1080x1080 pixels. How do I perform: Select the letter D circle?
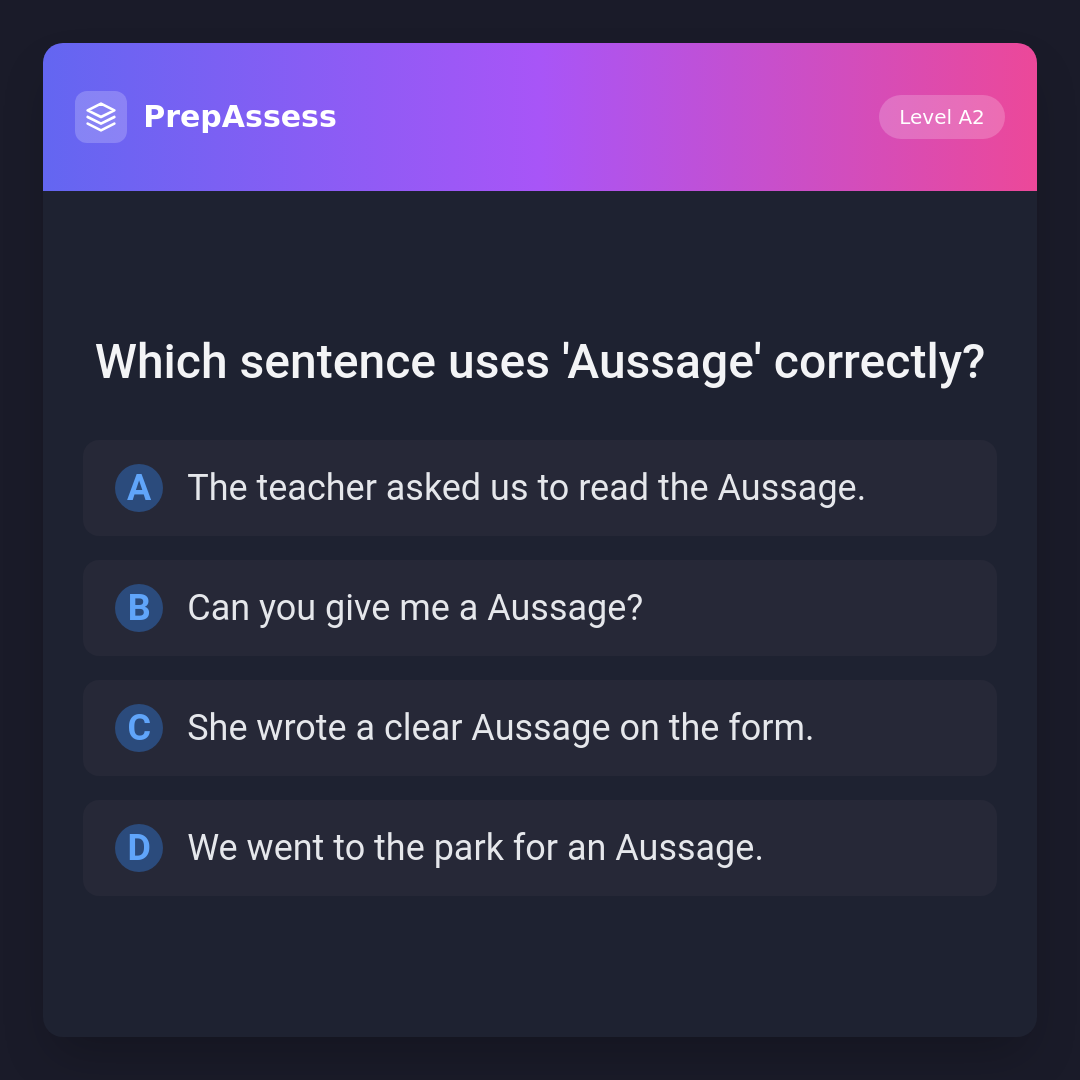tap(139, 848)
